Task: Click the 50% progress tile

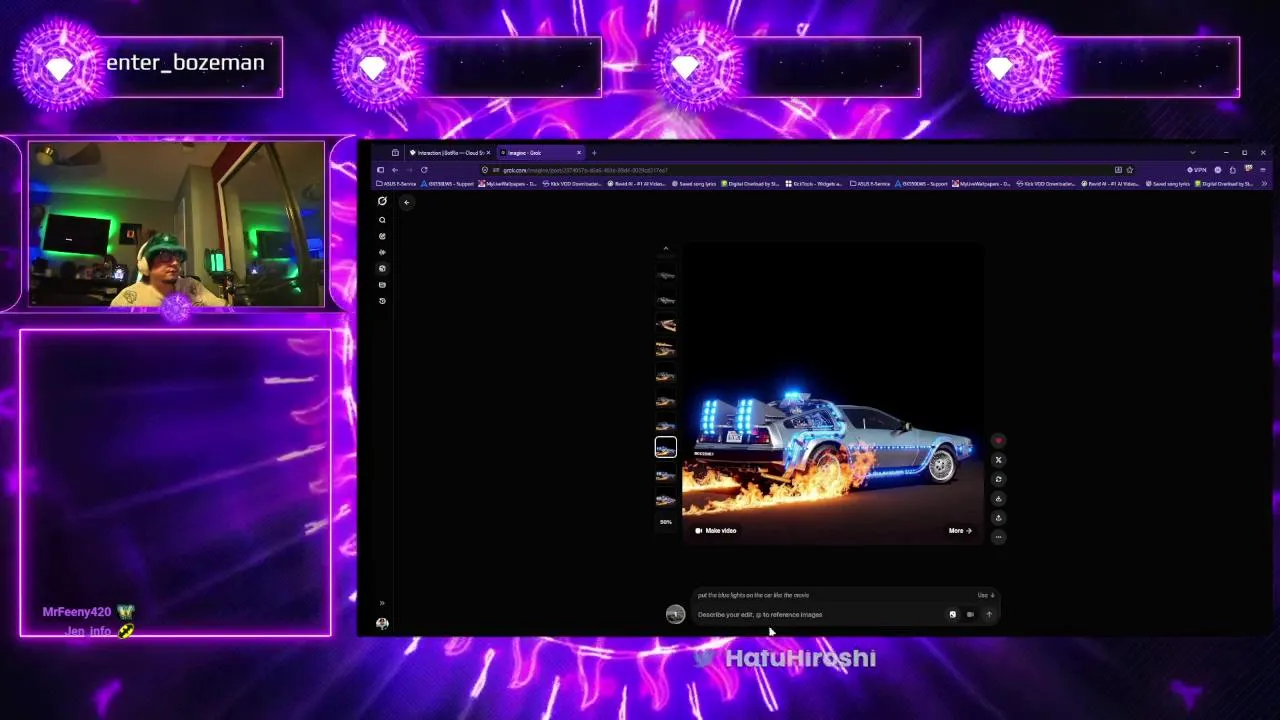Action: point(666,522)
